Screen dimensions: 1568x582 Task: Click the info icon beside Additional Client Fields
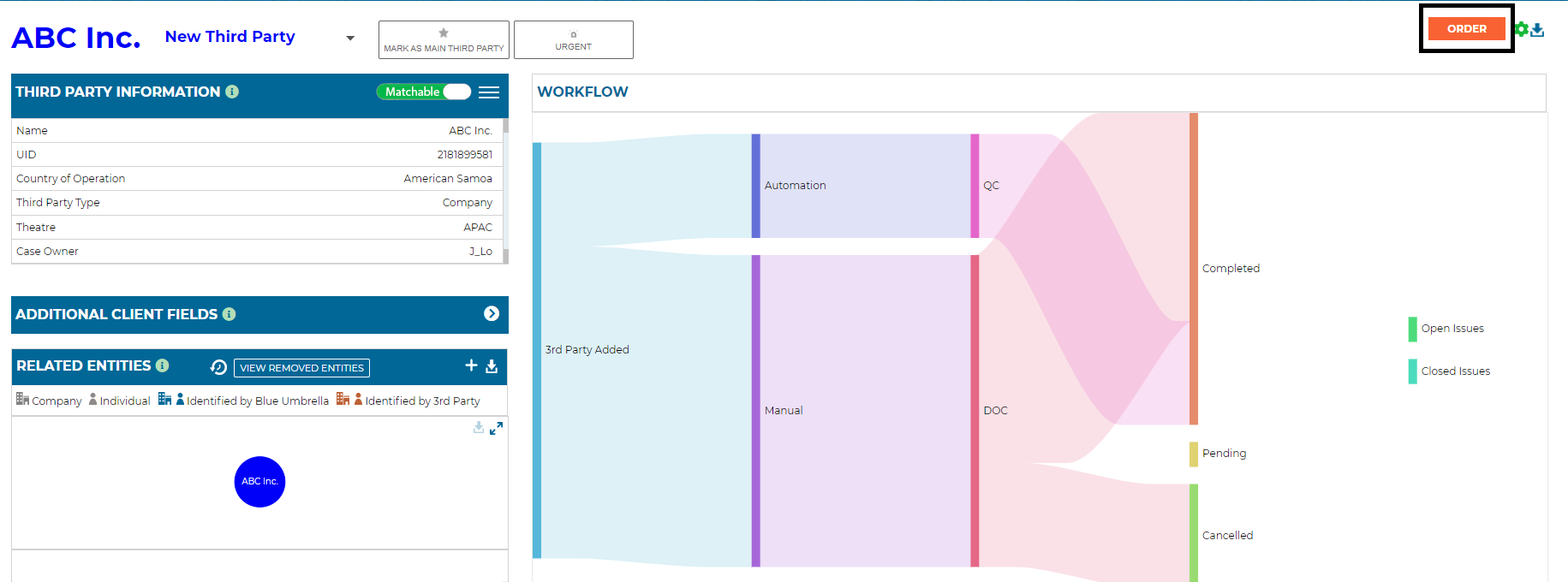point(229,314)
